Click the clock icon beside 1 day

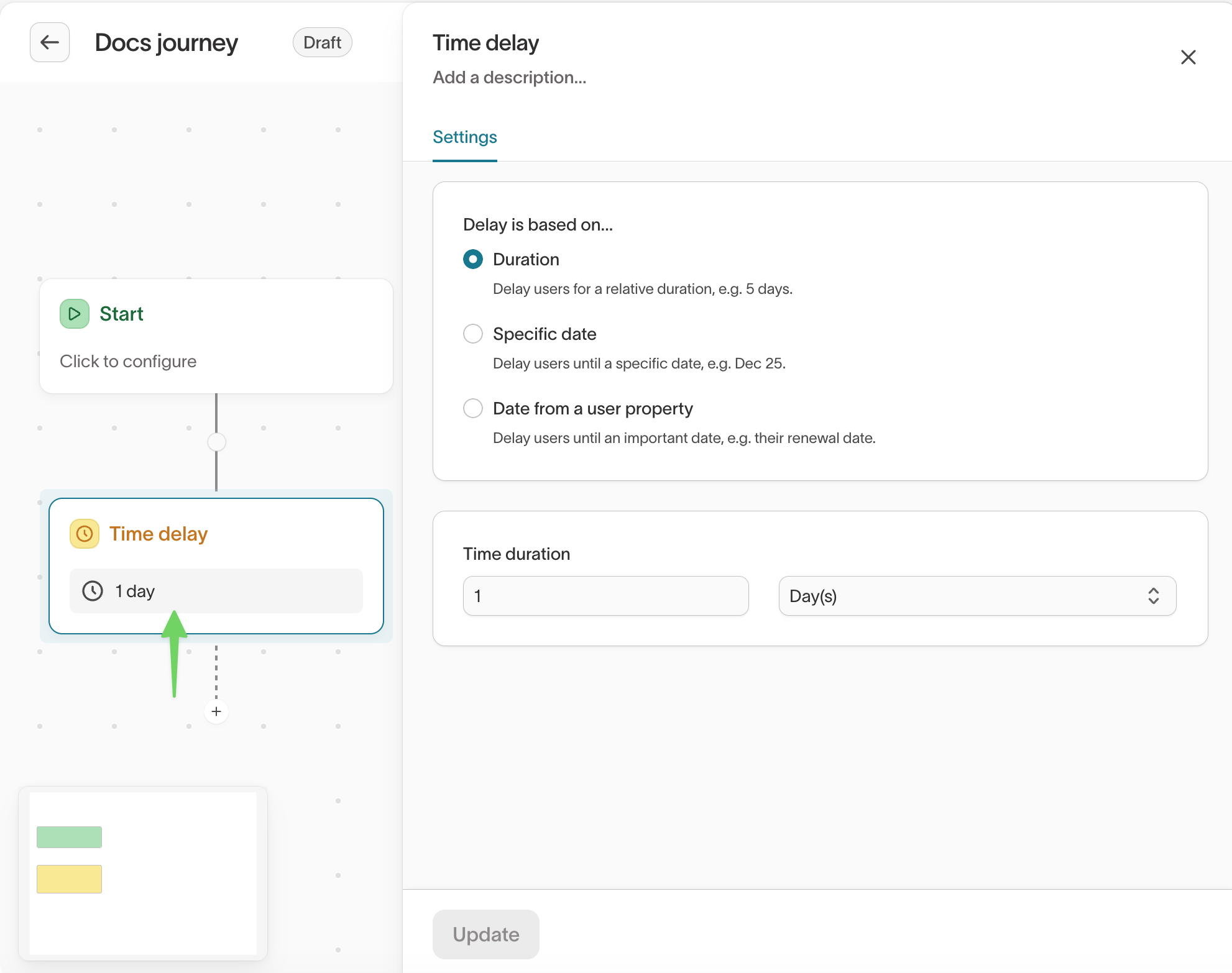(x=93, y=591)
